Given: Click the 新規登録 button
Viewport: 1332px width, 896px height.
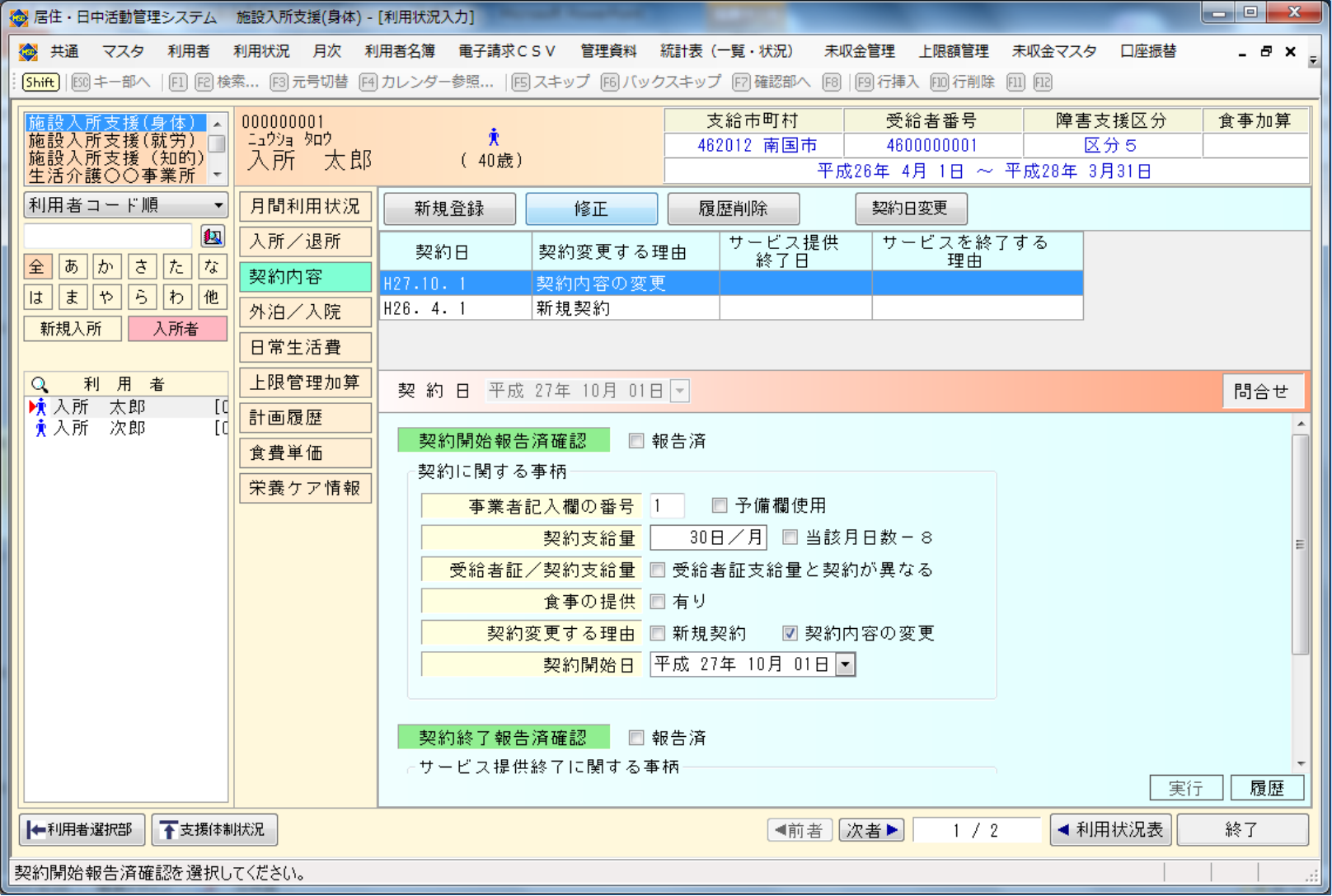Looking at the screenshot, I should click(x=449, y=209).
